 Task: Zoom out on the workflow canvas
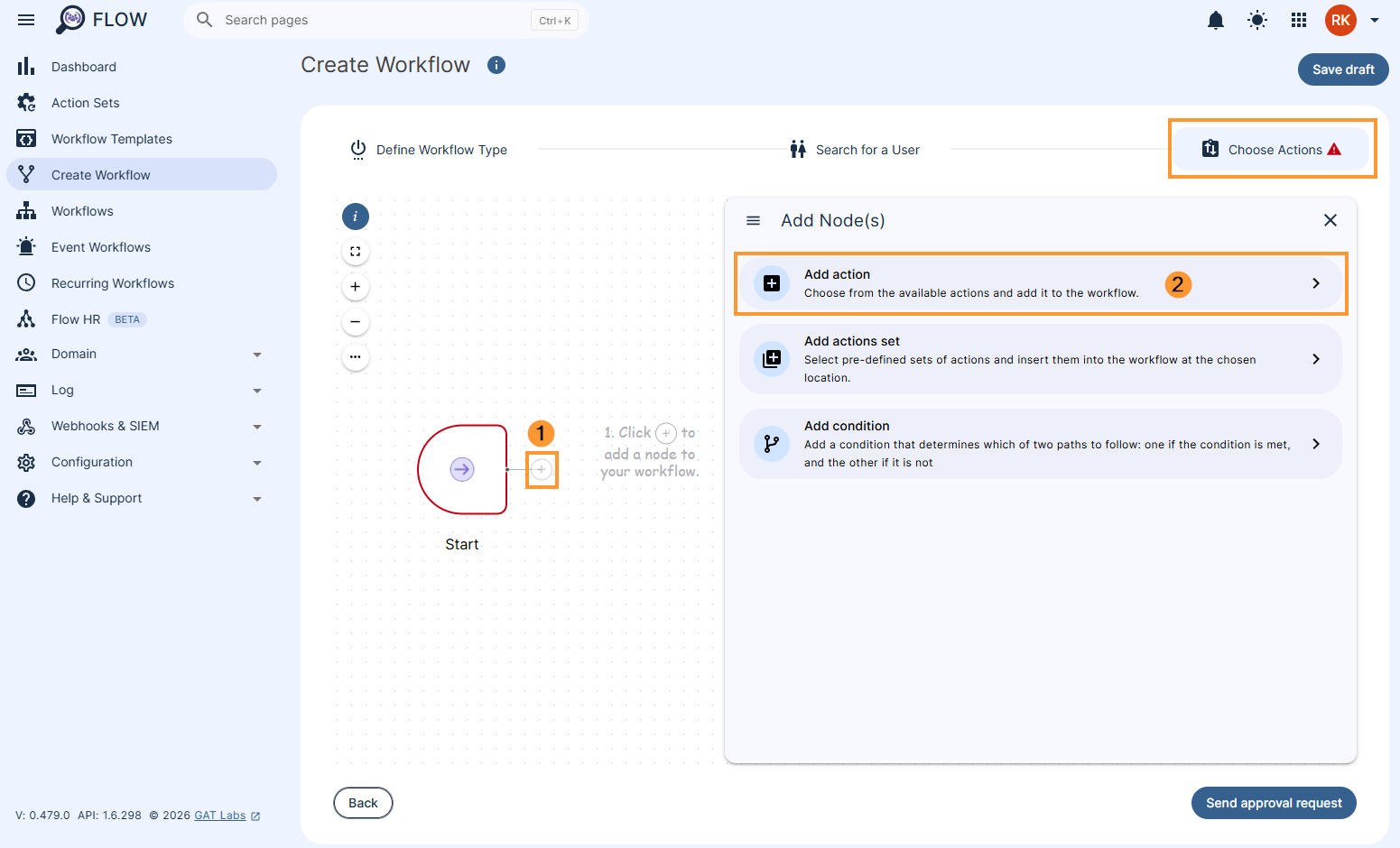click(x=356, y=322)
